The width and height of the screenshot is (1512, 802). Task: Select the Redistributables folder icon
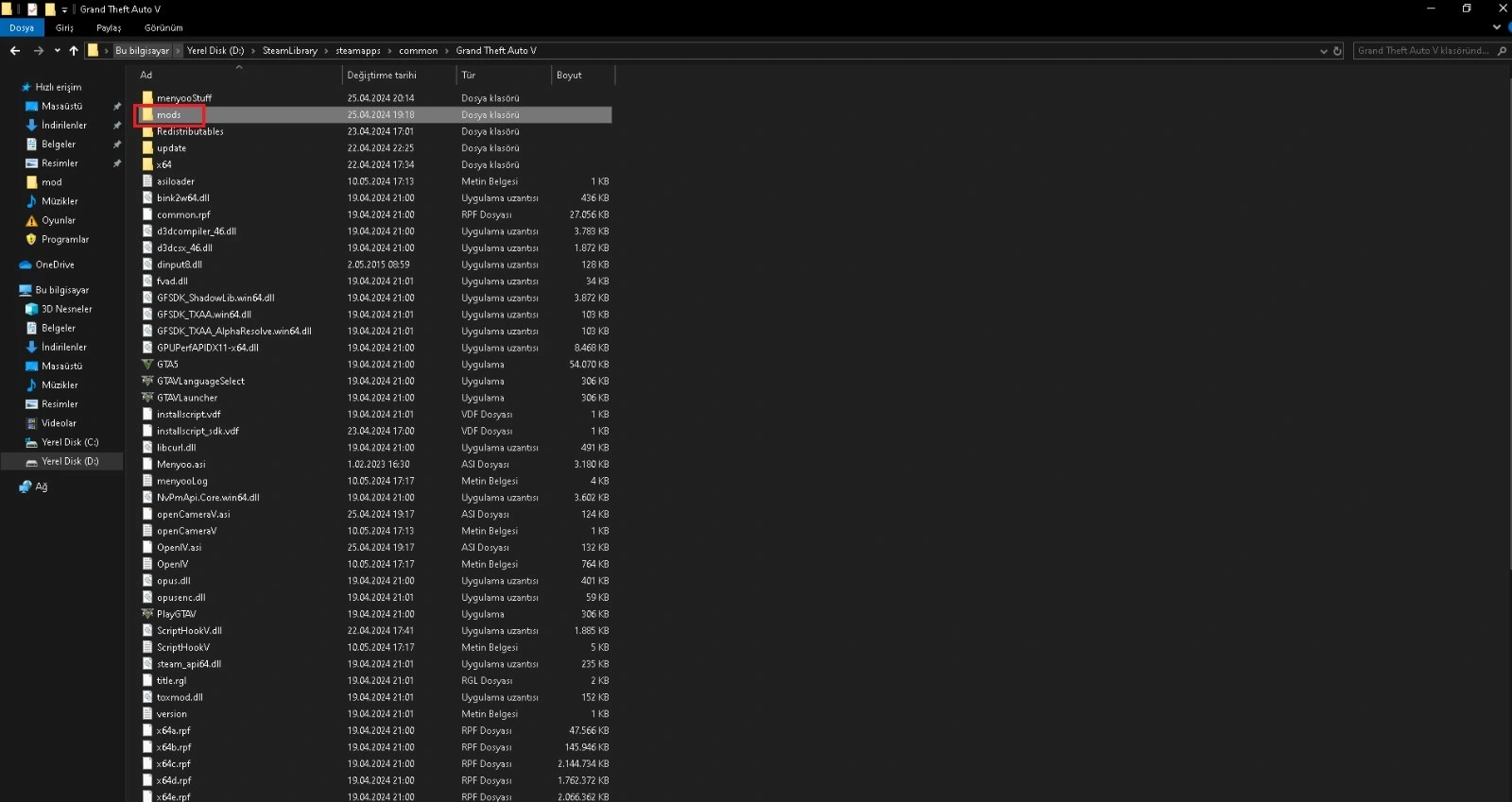(147, 131)
